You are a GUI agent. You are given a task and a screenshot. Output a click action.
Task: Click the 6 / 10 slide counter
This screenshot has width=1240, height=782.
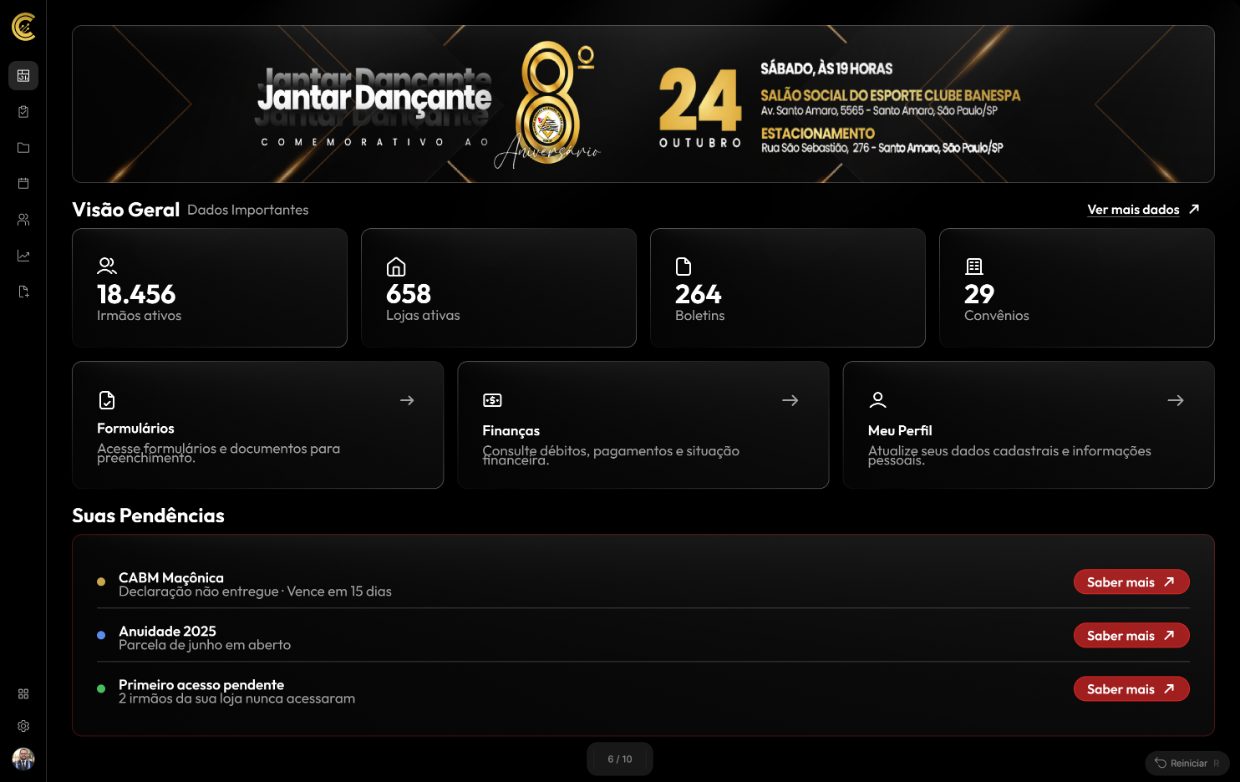point(620,759)
